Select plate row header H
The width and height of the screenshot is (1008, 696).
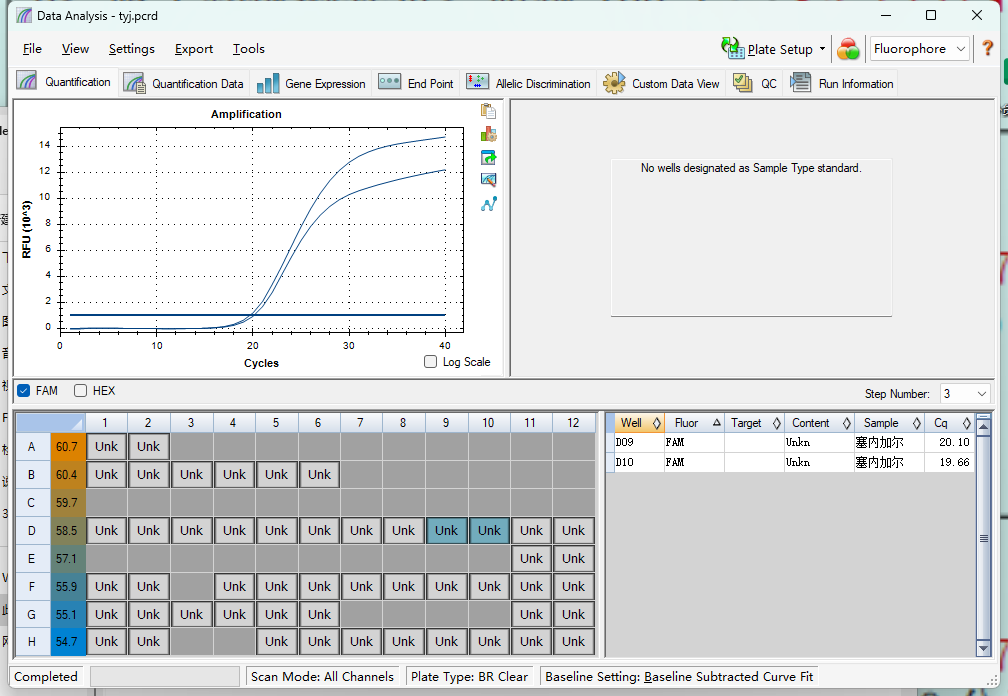point(31,642)
